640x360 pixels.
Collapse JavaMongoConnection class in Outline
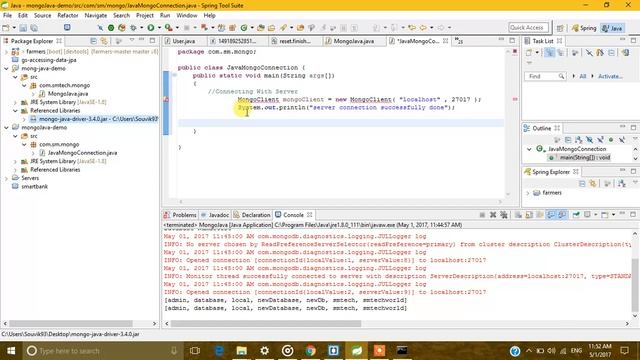529,149
